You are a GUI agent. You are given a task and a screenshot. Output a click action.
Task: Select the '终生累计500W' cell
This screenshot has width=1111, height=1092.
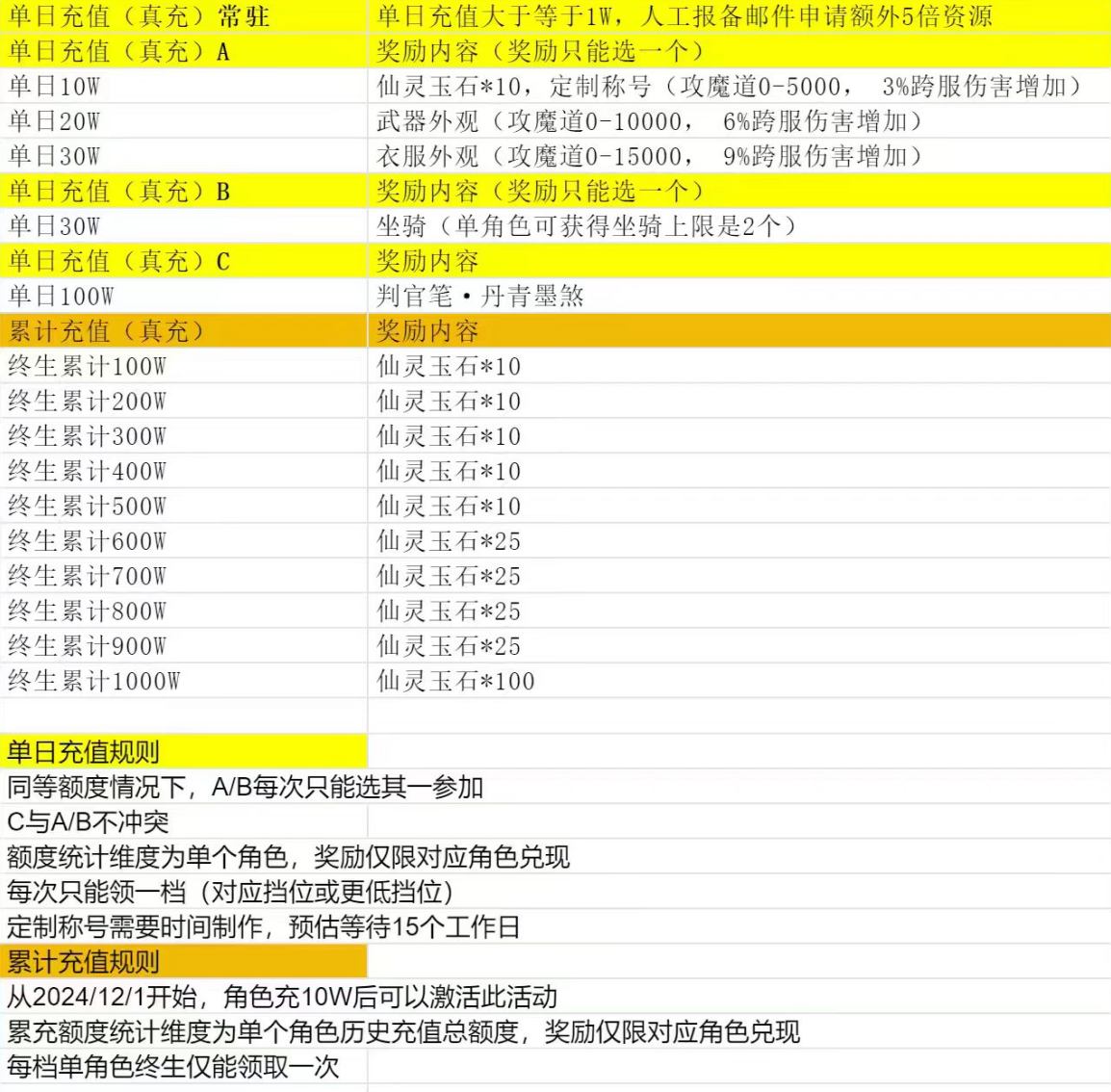pyautogui.click(x=87, y=507)
